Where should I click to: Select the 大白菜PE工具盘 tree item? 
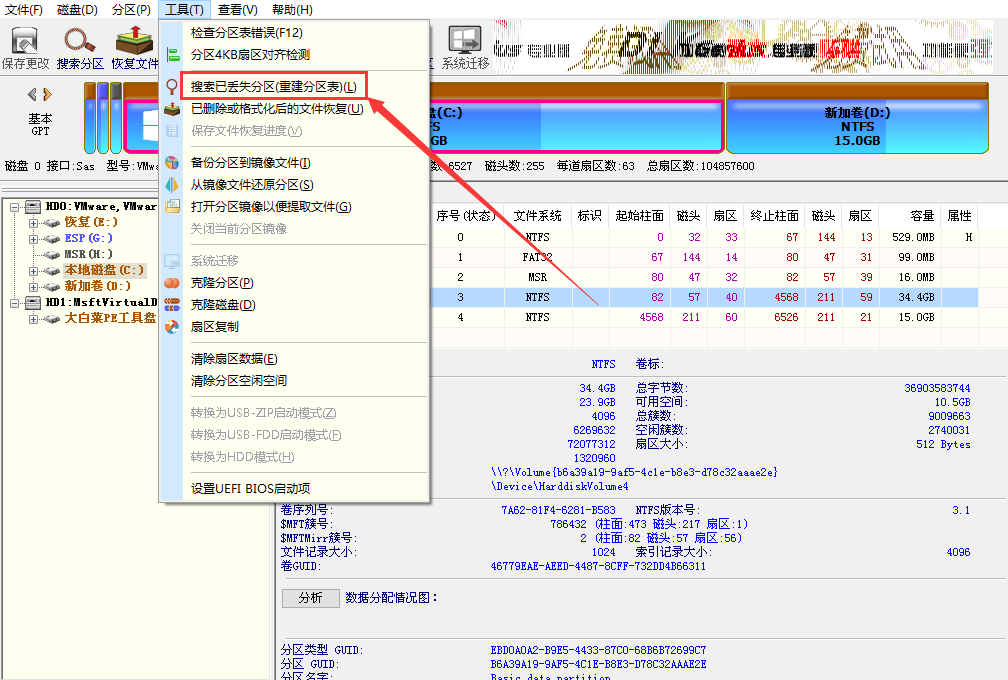tap(110, 318)
